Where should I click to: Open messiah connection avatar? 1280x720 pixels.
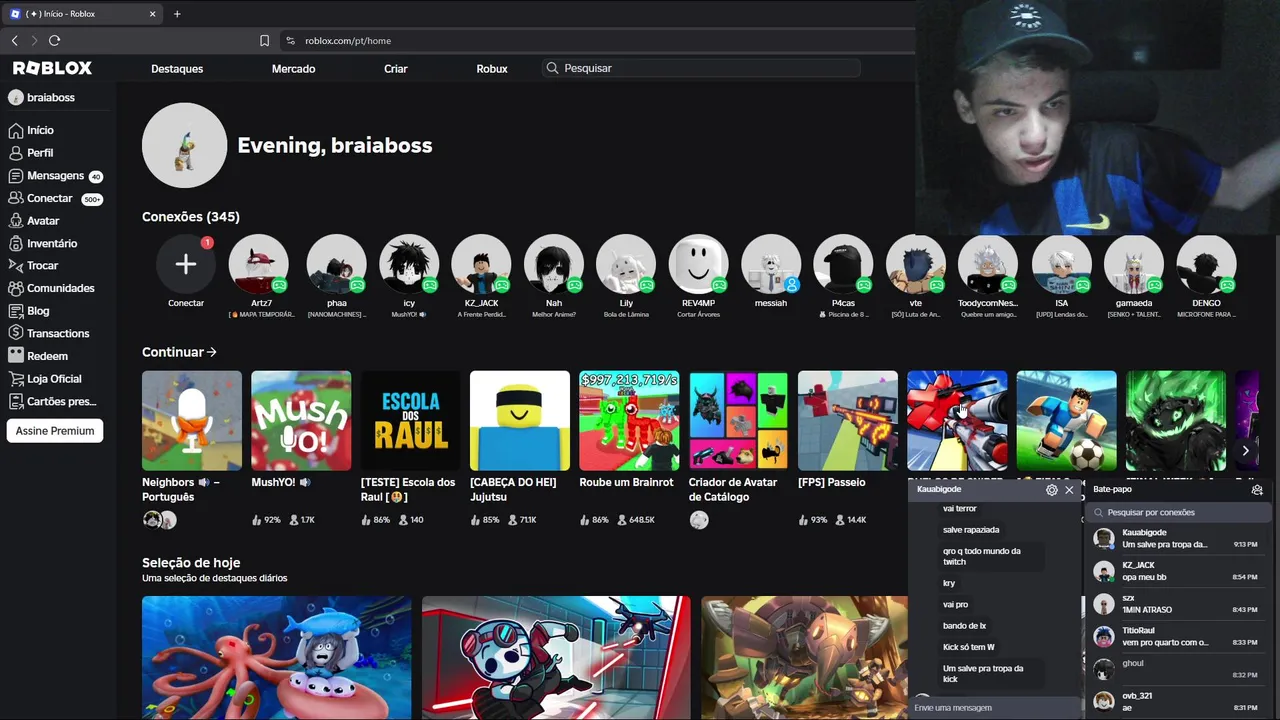pos(771,264)
